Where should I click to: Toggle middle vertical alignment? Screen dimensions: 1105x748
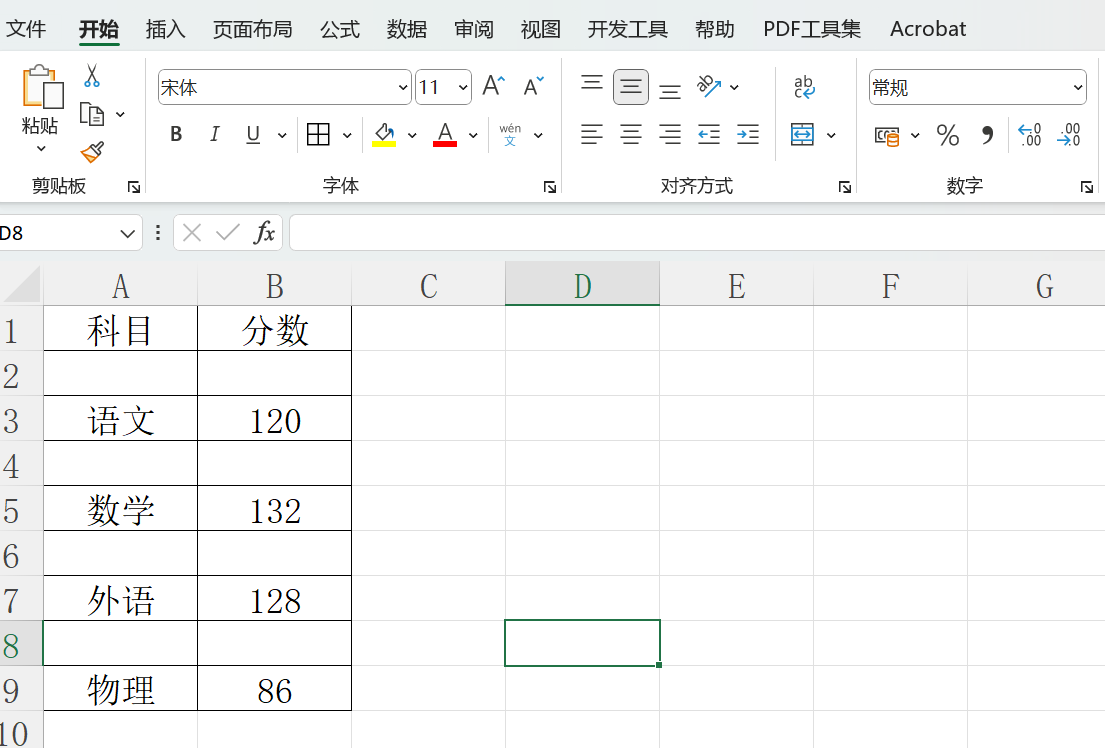631,87
